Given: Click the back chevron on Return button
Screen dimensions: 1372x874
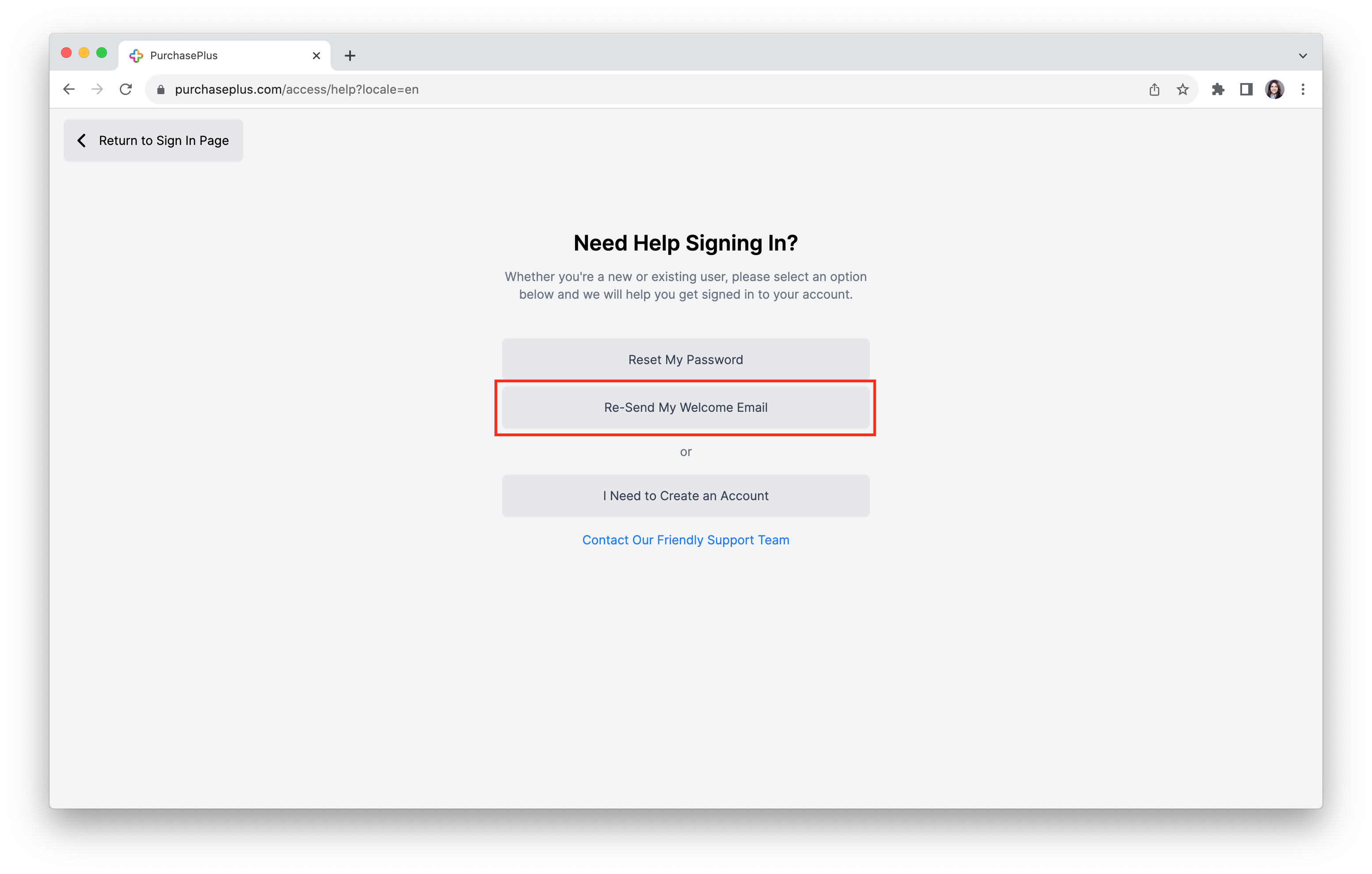Looking at the screenshot, I should (82, 140).
